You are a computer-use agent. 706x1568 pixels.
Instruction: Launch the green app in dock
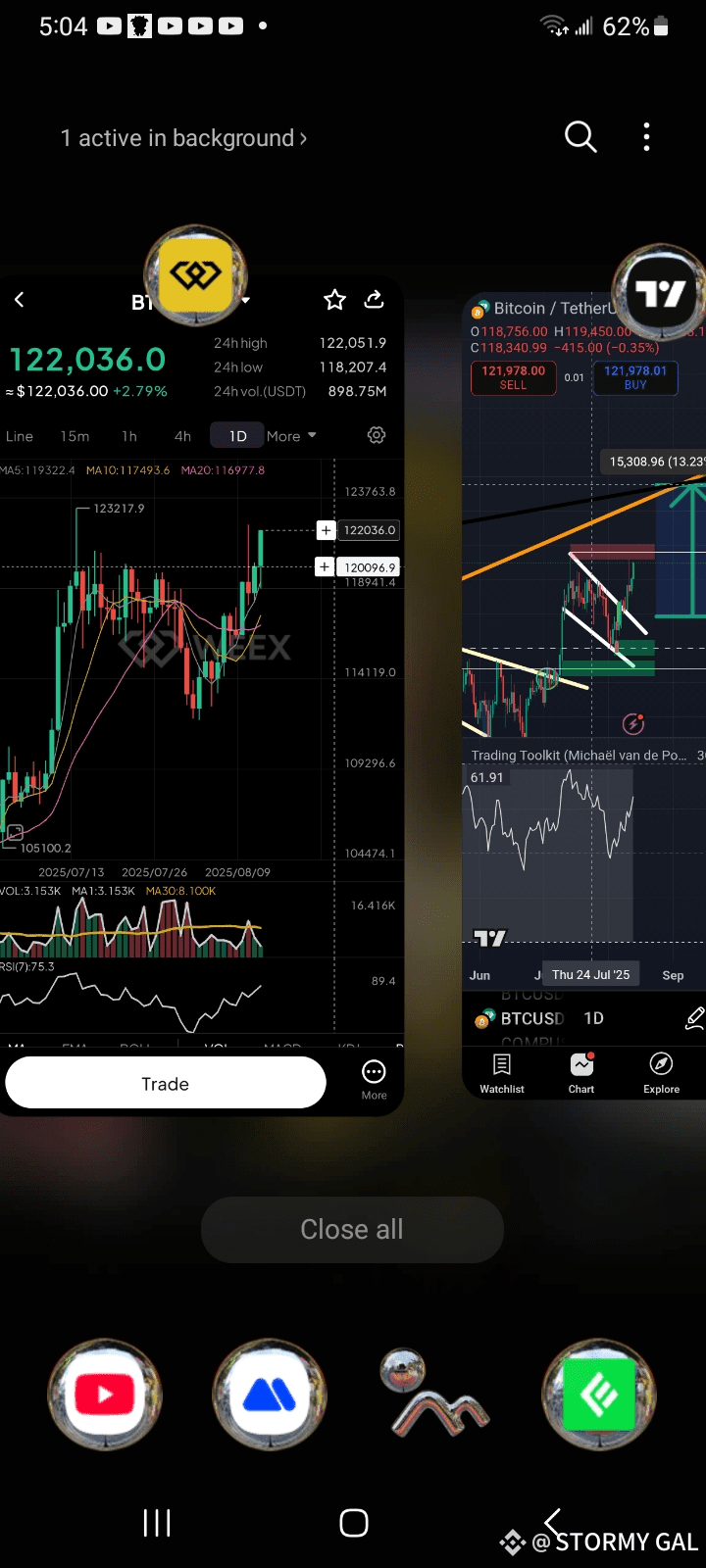(x=599, y=1394)
